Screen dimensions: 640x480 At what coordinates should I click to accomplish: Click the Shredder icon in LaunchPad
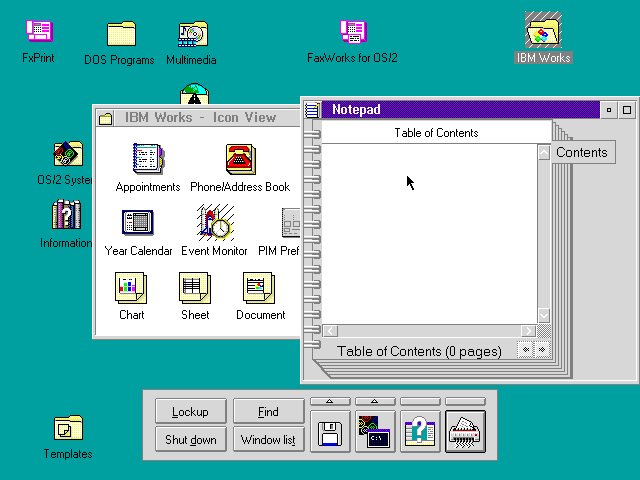tap(465, 432)
